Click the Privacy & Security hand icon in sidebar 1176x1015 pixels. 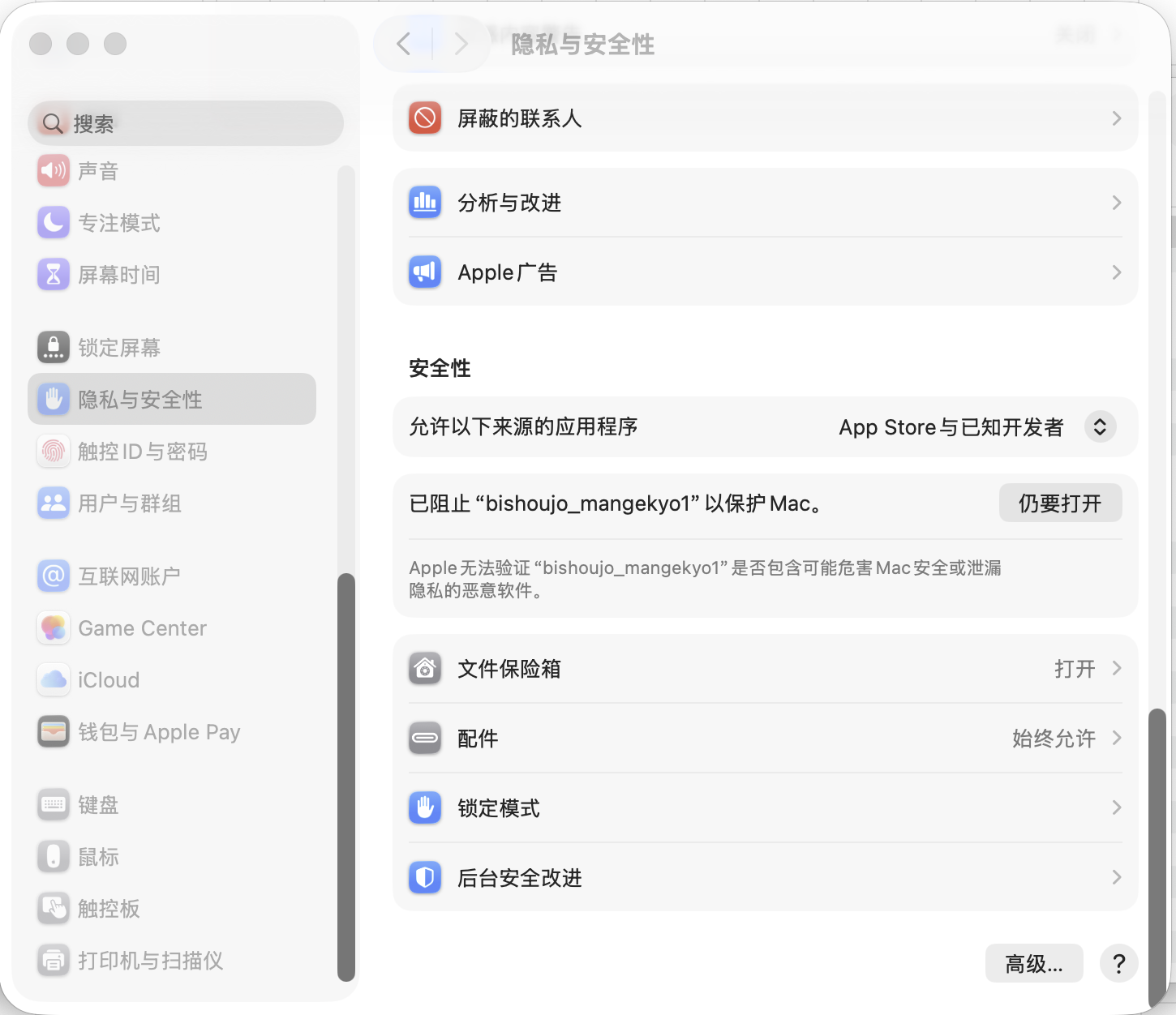54,399
